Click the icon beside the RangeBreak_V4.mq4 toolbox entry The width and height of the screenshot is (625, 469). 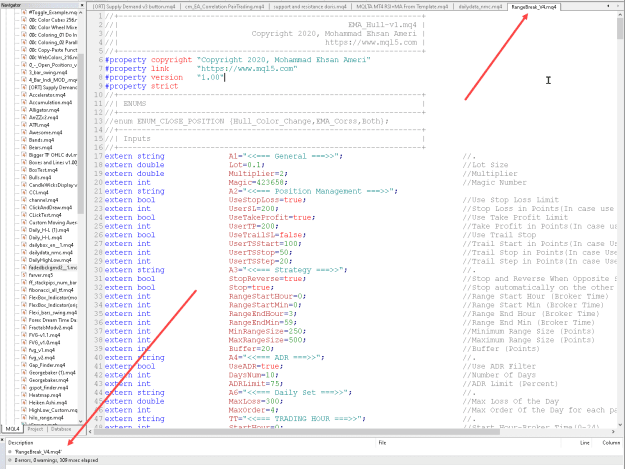[10, 452]
